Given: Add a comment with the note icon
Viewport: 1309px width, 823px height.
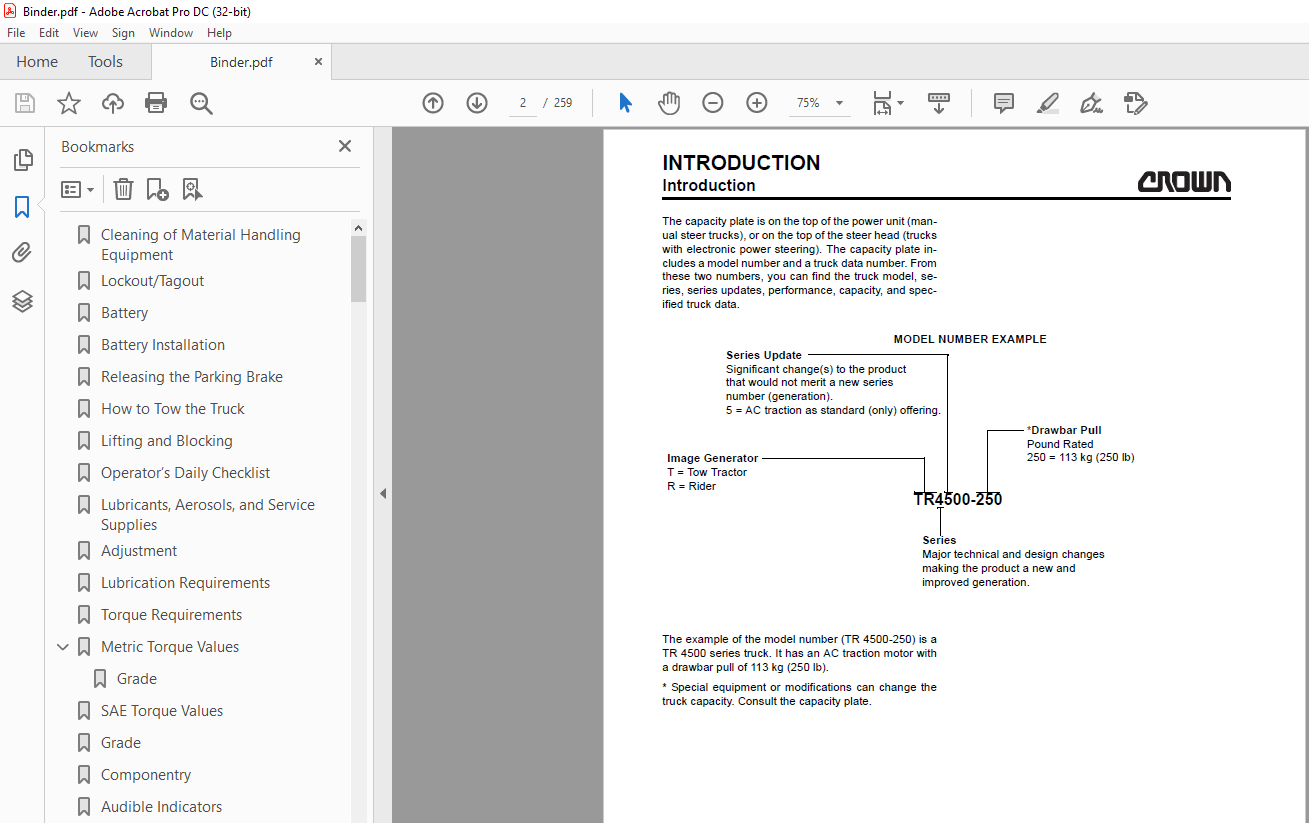Looking at the screenshot, I should coord(1004,103).
